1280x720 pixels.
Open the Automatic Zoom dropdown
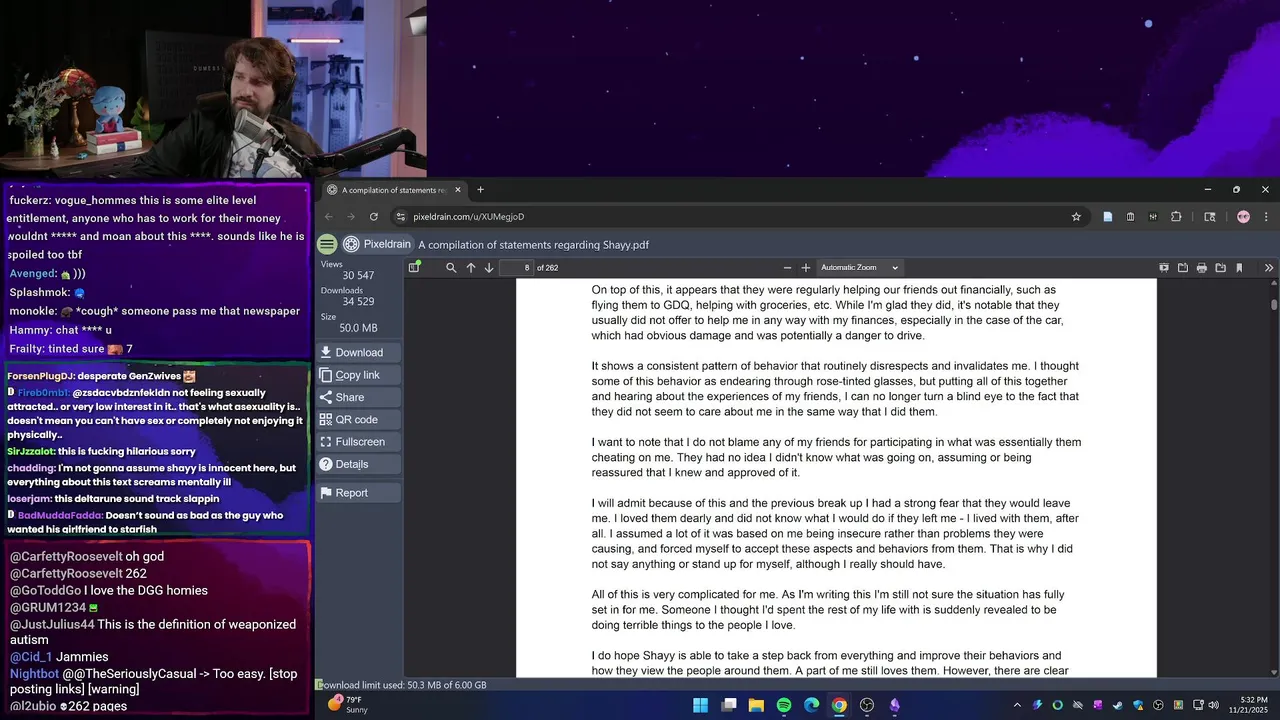859,267
